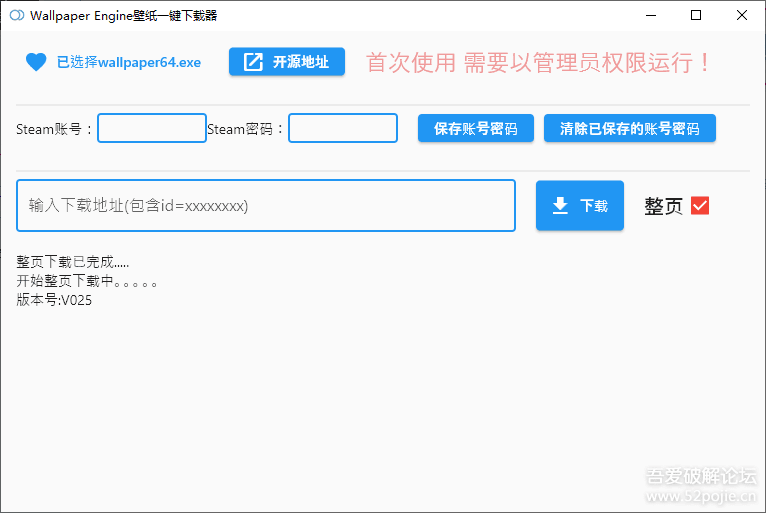
Task: Click the app icon in title bar
Action: click(x=17, y=15)
